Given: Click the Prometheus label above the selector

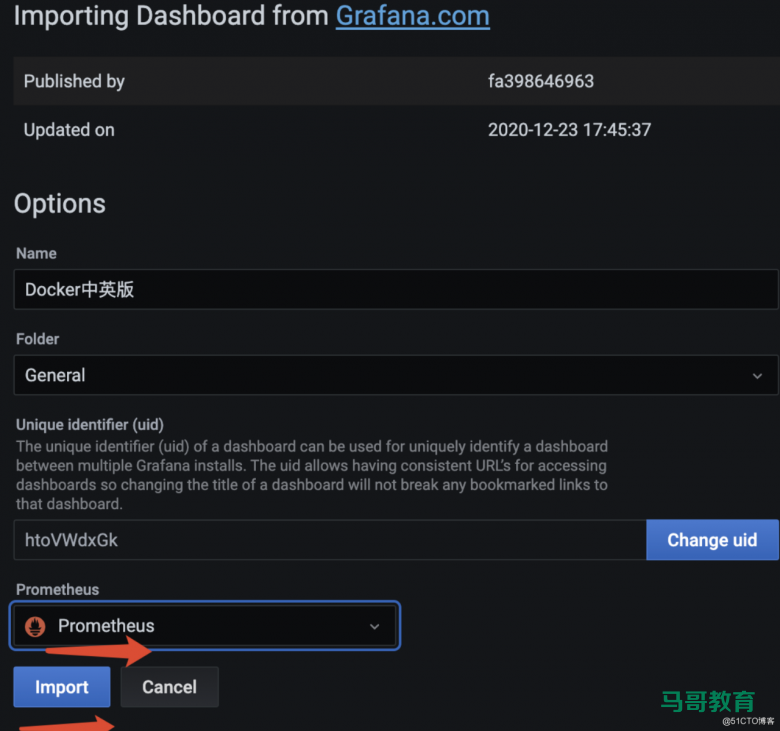Looking at the screenshot, I should point(58,589).
